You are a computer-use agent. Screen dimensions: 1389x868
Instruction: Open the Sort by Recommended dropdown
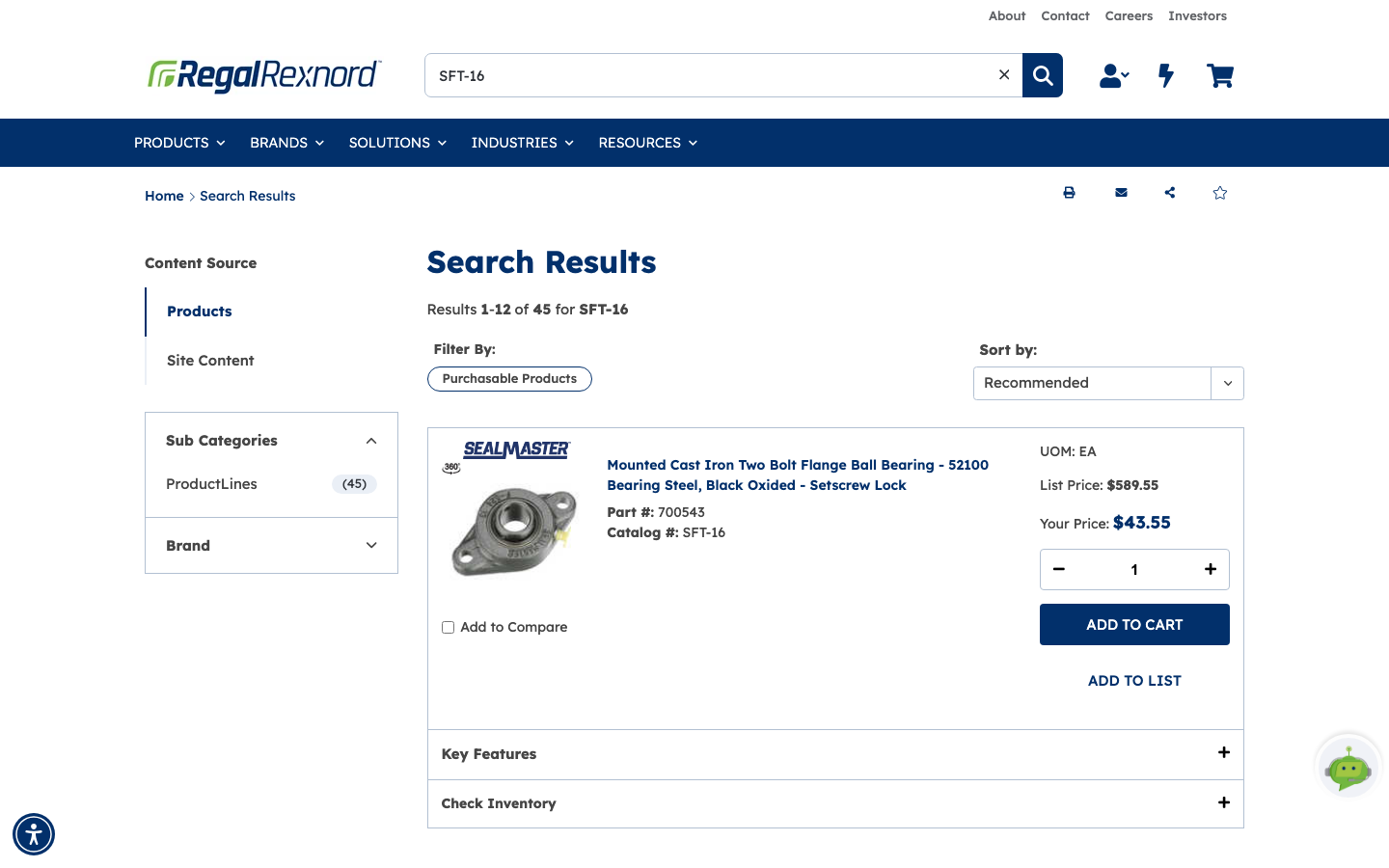[1108, 383]
